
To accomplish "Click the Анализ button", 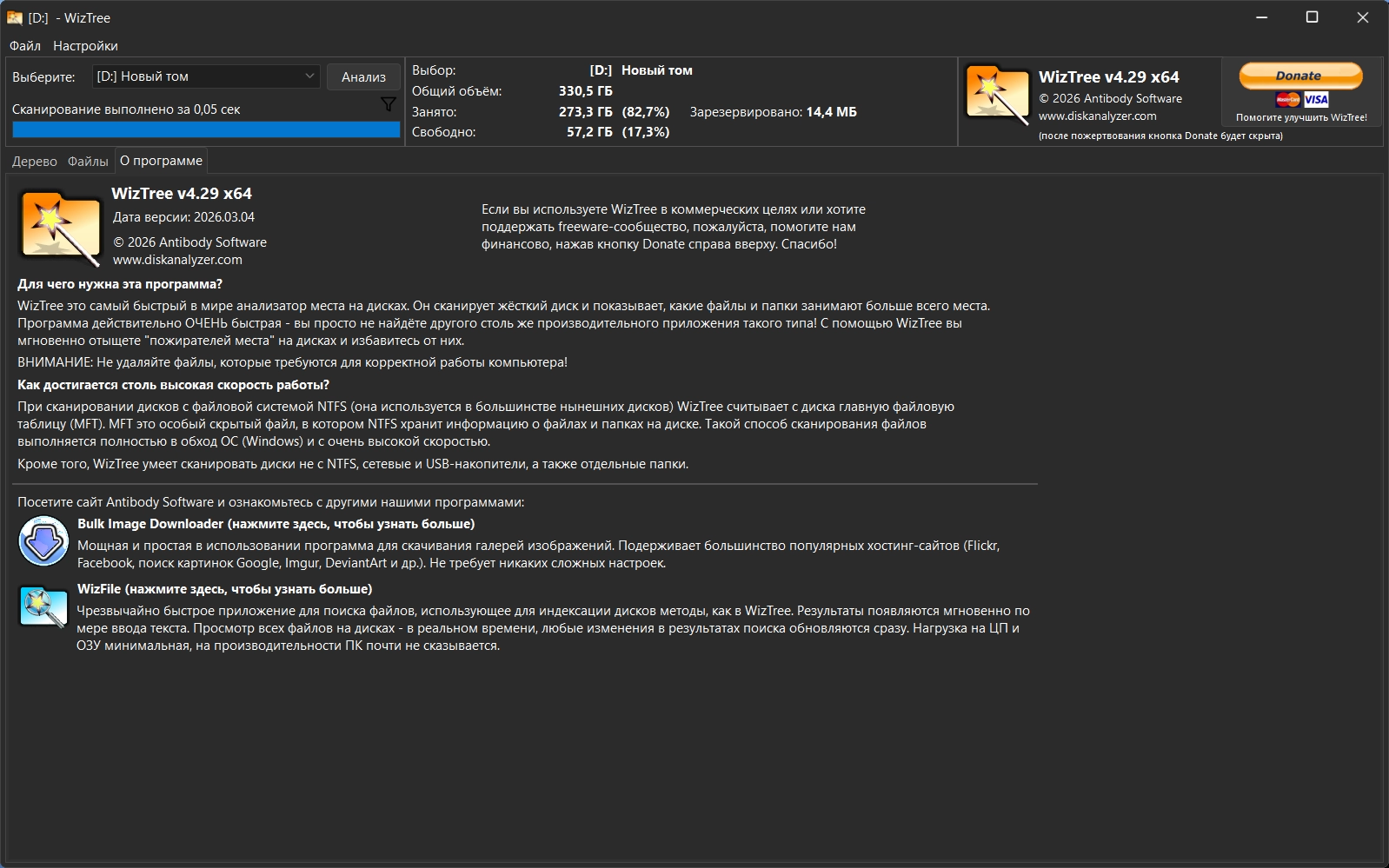I will coord(363,76).
